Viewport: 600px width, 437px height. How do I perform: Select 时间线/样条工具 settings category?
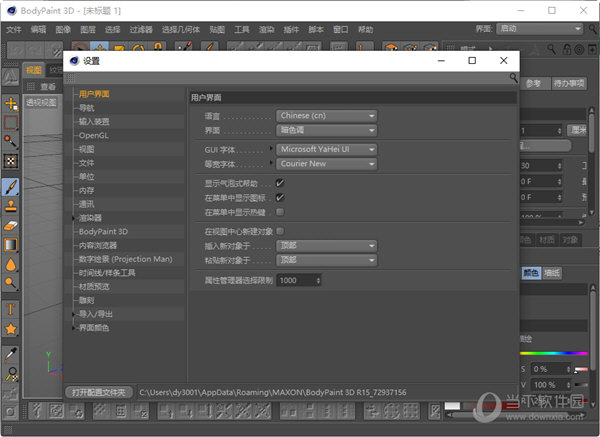[x=107, y=273]
